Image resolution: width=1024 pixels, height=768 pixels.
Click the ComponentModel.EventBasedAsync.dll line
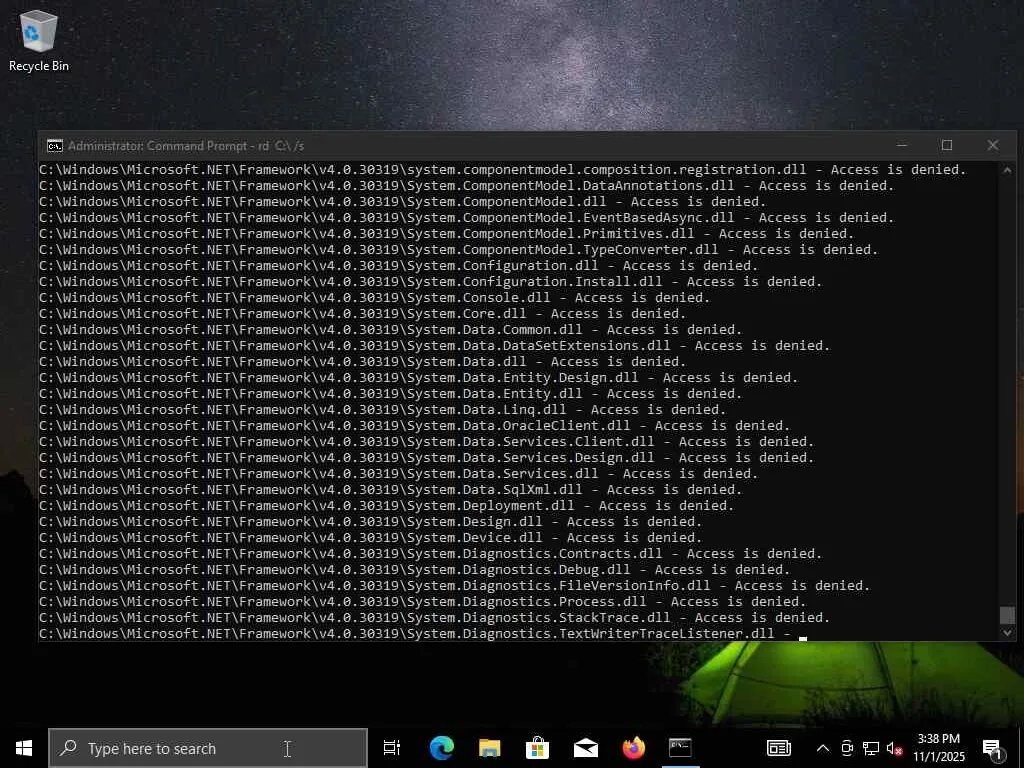pos(466,217)
